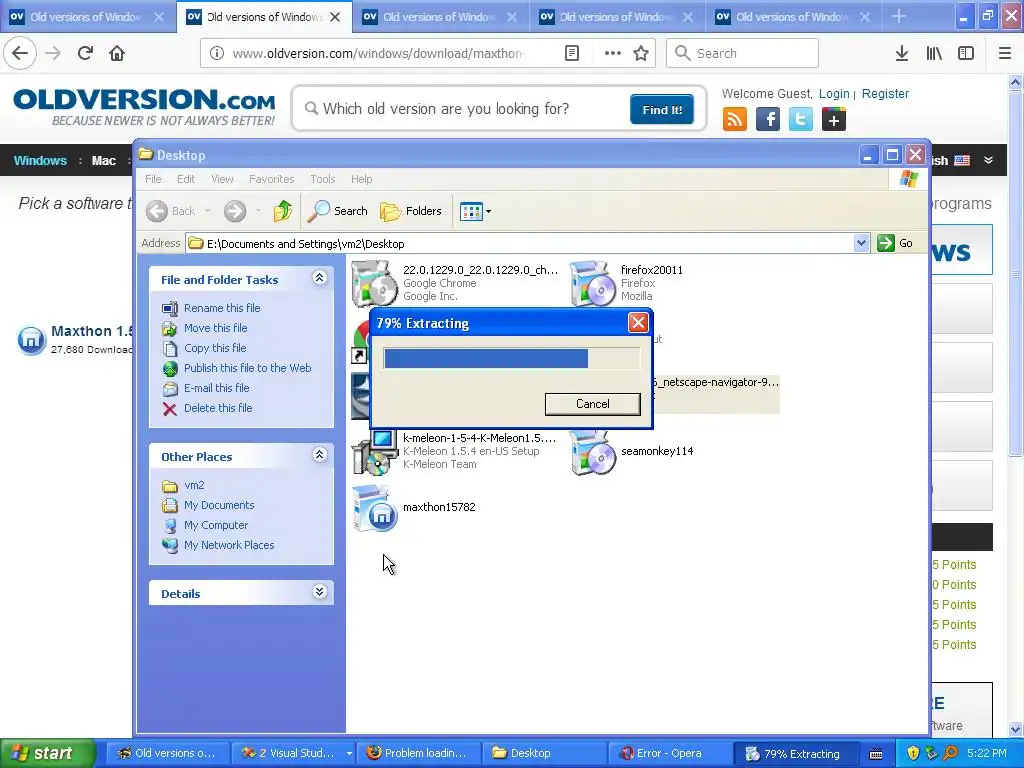Collapse the File and Folder Tasks panel
The width and height of the screenshot is (1024, 768).
tap(319, 278)
